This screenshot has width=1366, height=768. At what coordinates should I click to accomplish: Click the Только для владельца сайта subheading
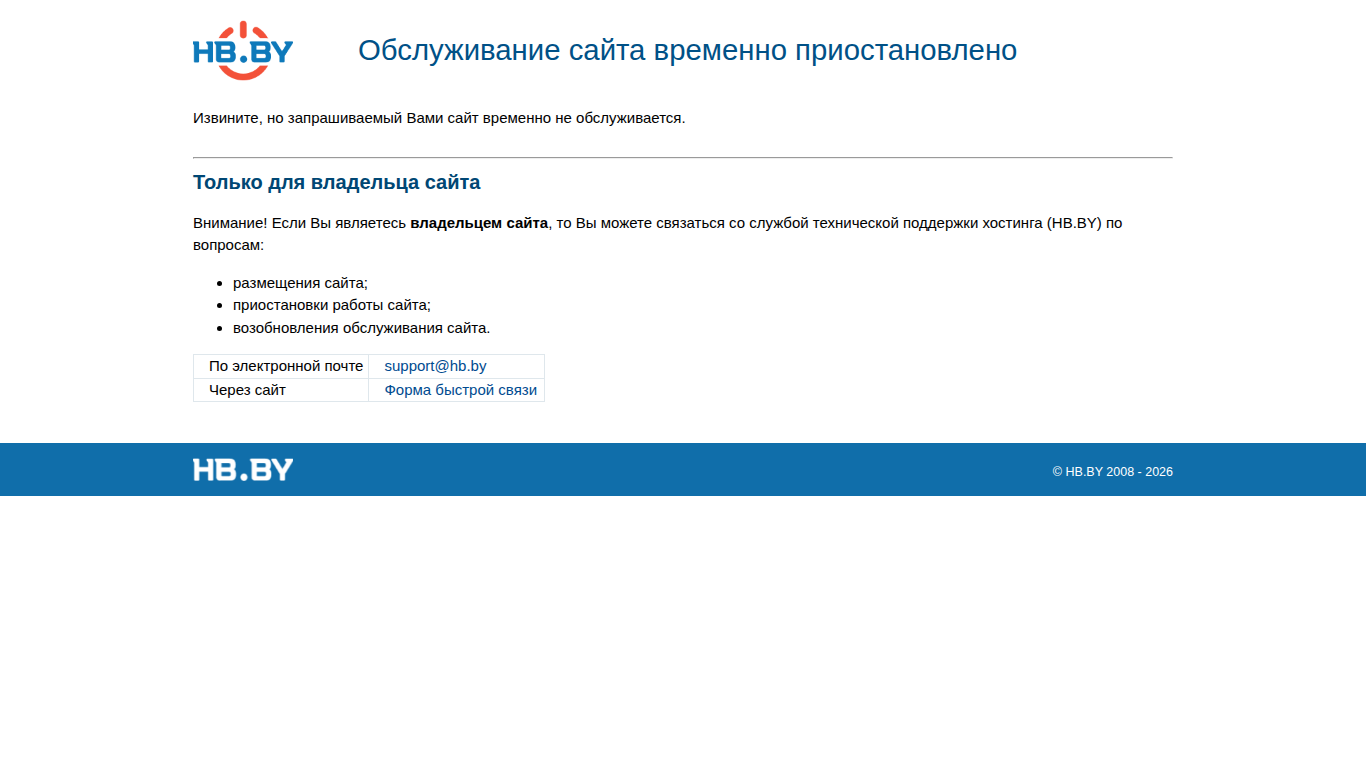tap(337, 182)
